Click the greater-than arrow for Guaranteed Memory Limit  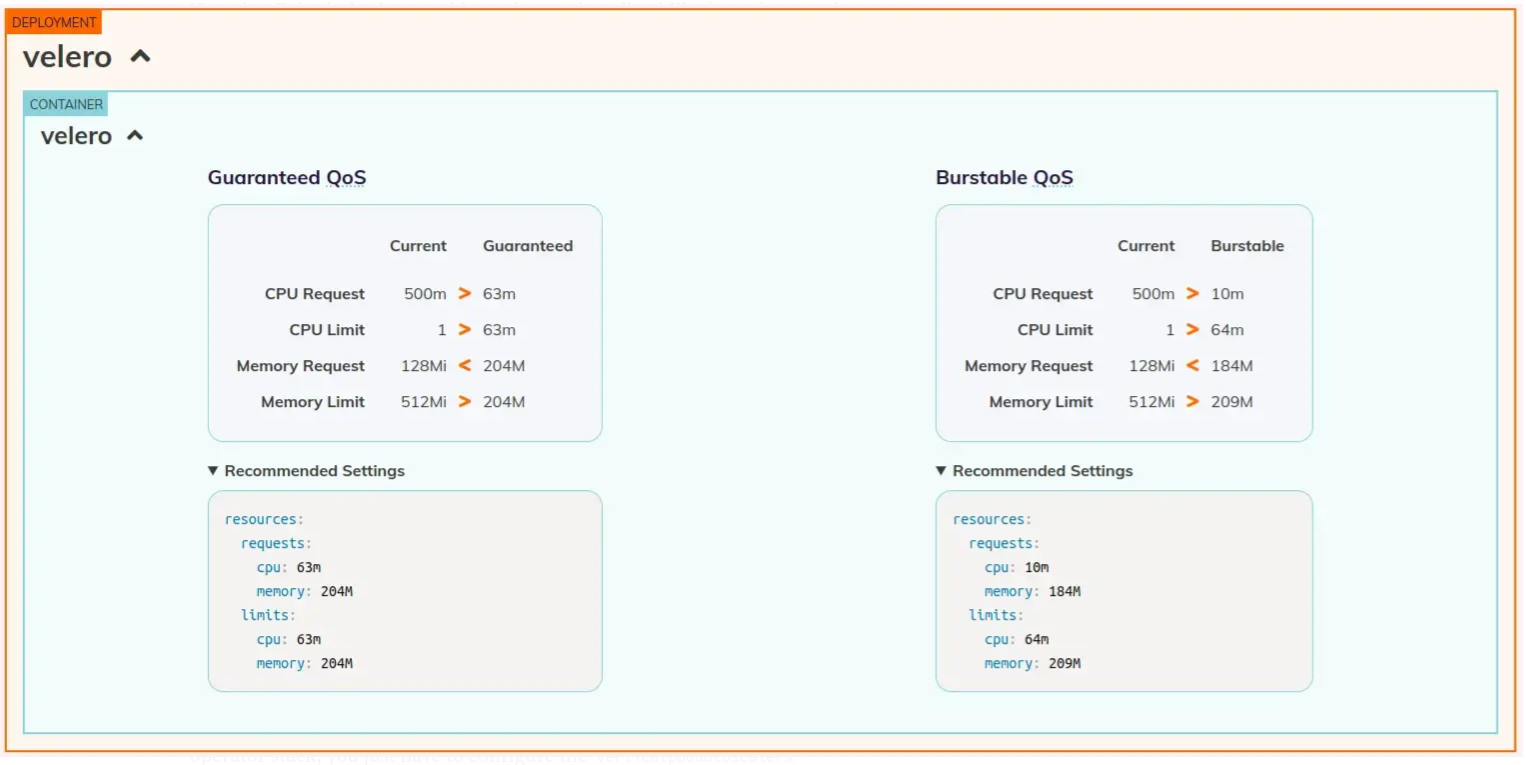click(x=464, y=402)
